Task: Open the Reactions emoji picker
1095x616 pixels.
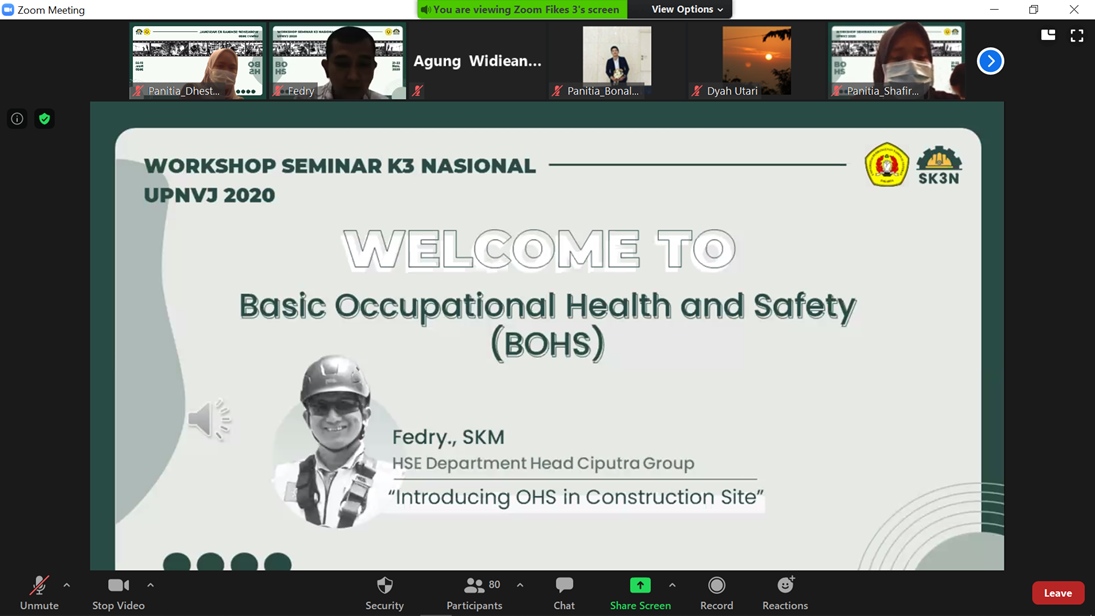Action: 785,592
